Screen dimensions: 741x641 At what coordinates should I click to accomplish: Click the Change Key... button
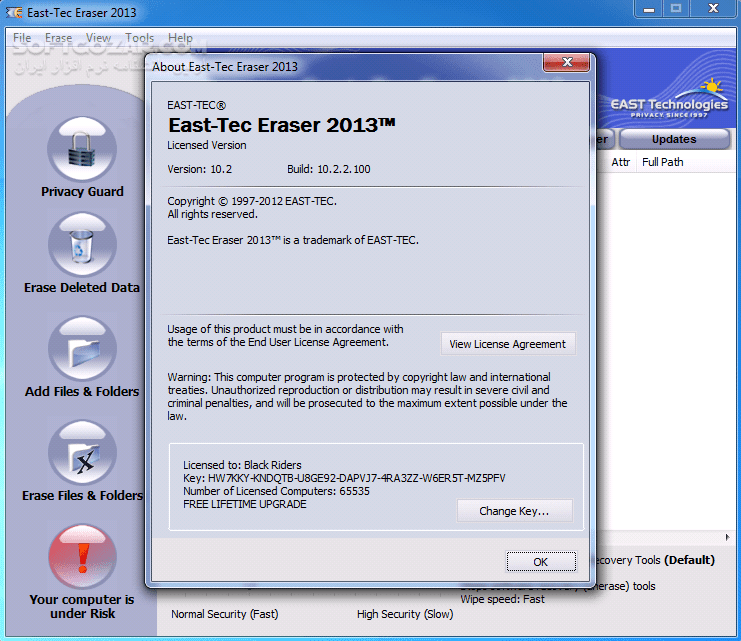(514, 511)
